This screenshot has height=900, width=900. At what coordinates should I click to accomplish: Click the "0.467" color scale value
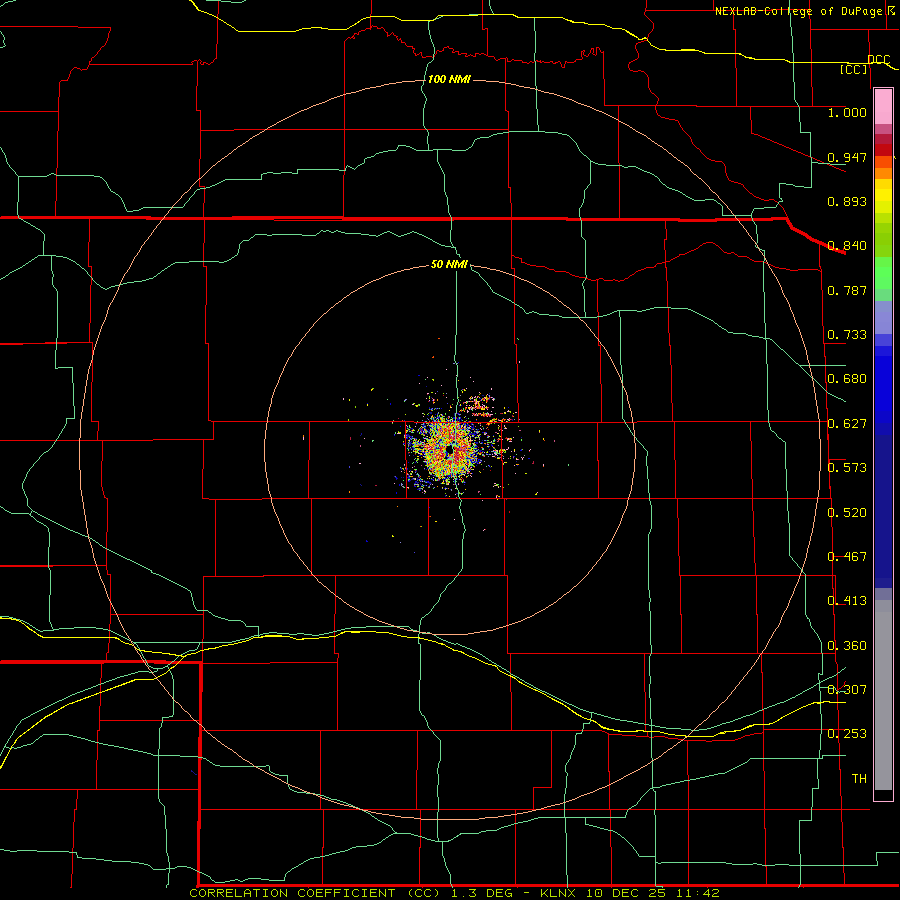[x=847, y=557]
